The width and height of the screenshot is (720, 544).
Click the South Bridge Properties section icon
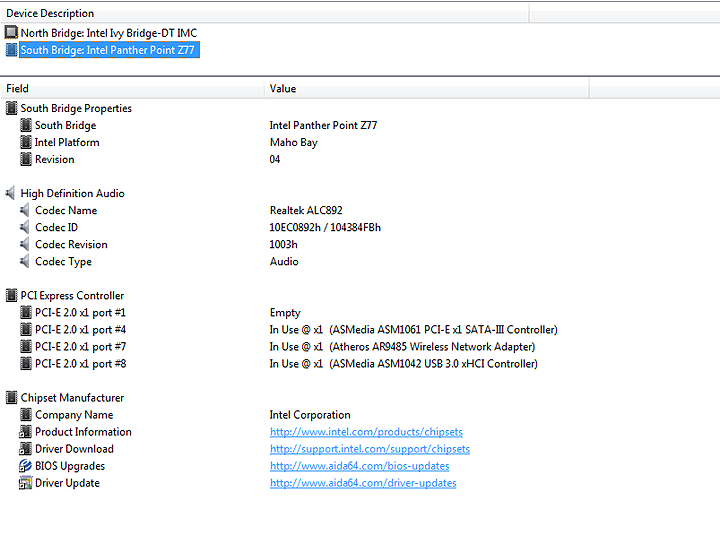[11, 108]
